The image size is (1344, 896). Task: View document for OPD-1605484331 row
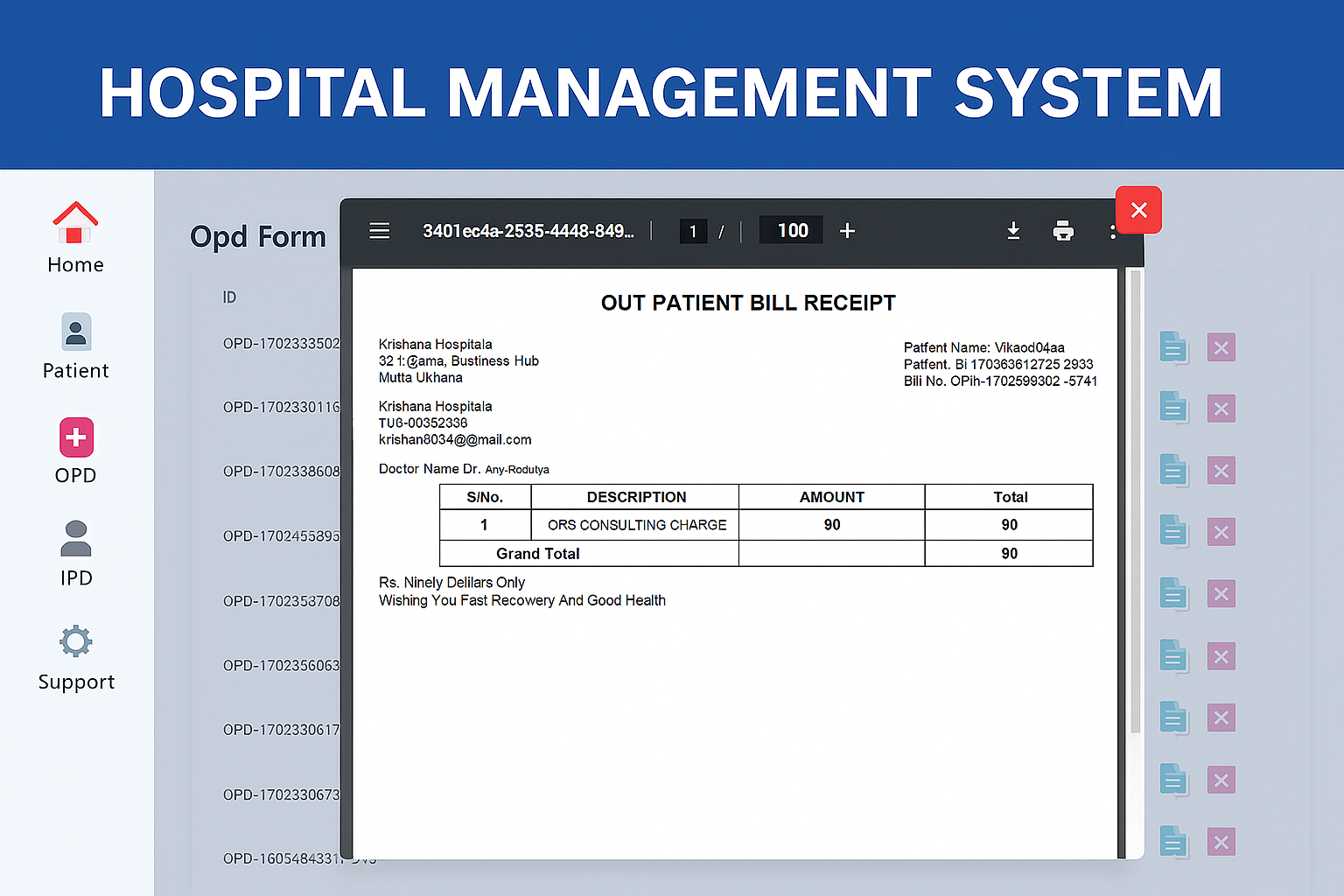pyautogui.click(x=1173, y=843)
